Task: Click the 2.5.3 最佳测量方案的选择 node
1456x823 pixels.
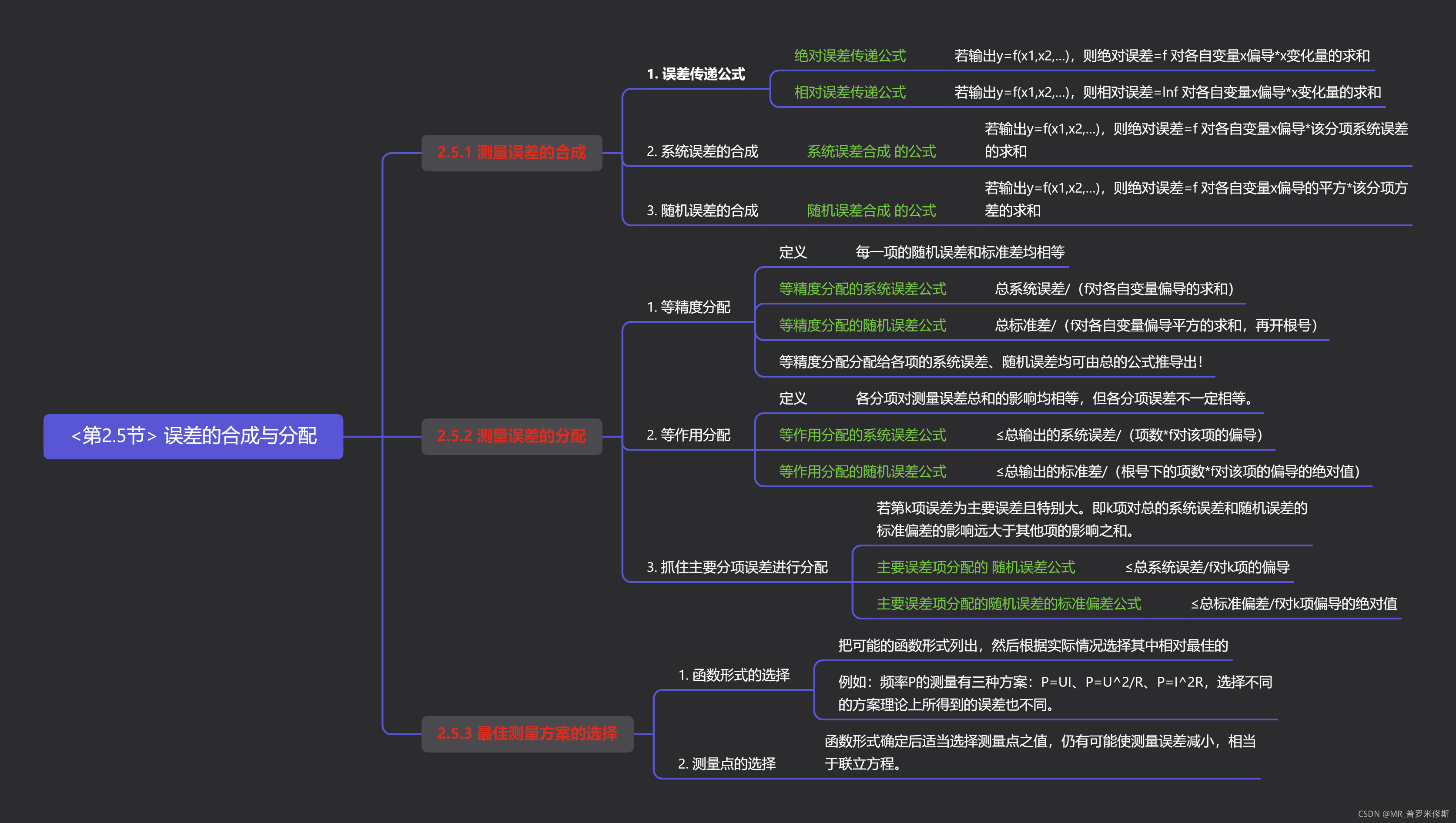Action: coord(527,734)
